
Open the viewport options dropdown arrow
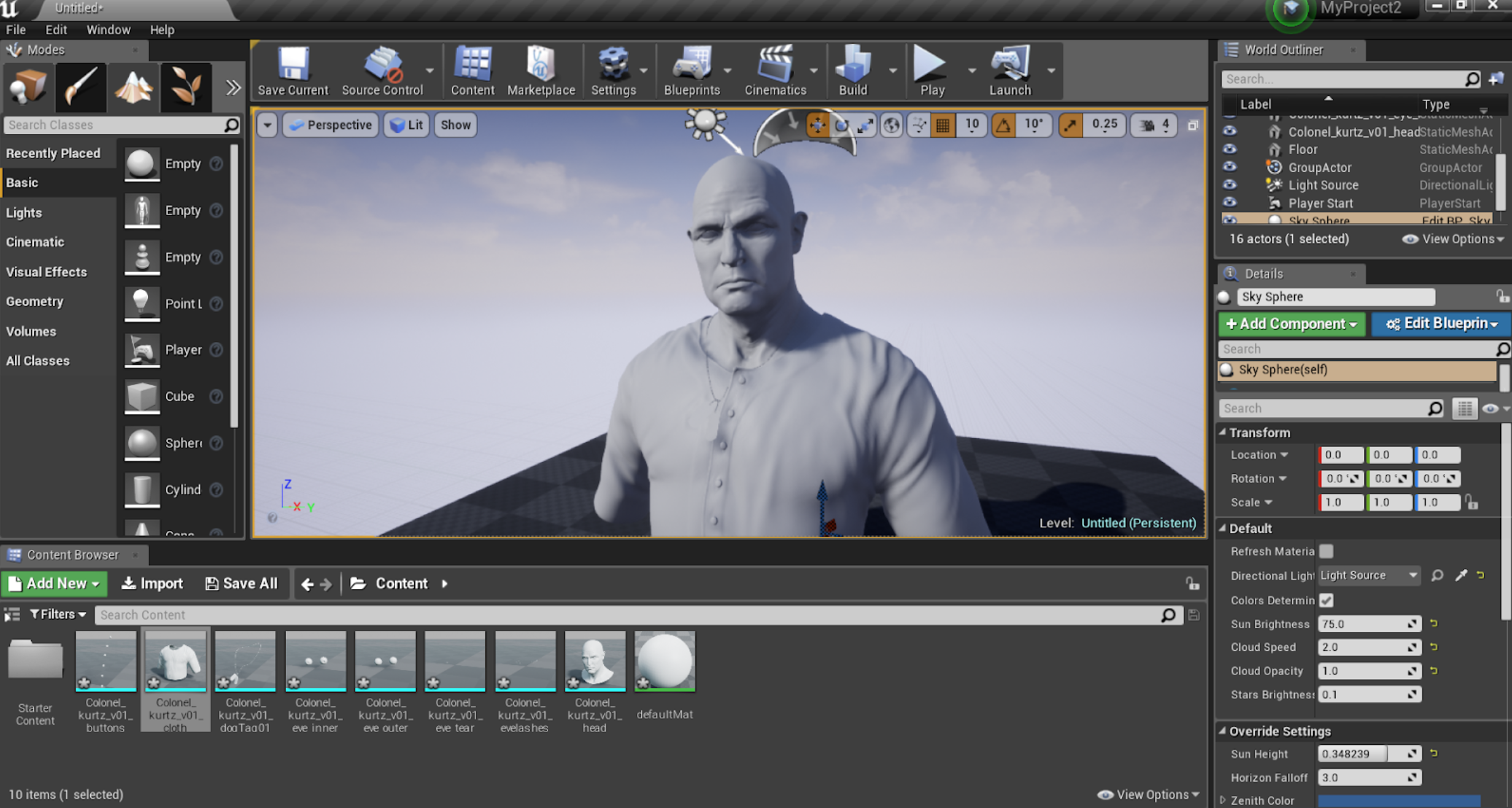pyautogui.click(x=267, y=125)
